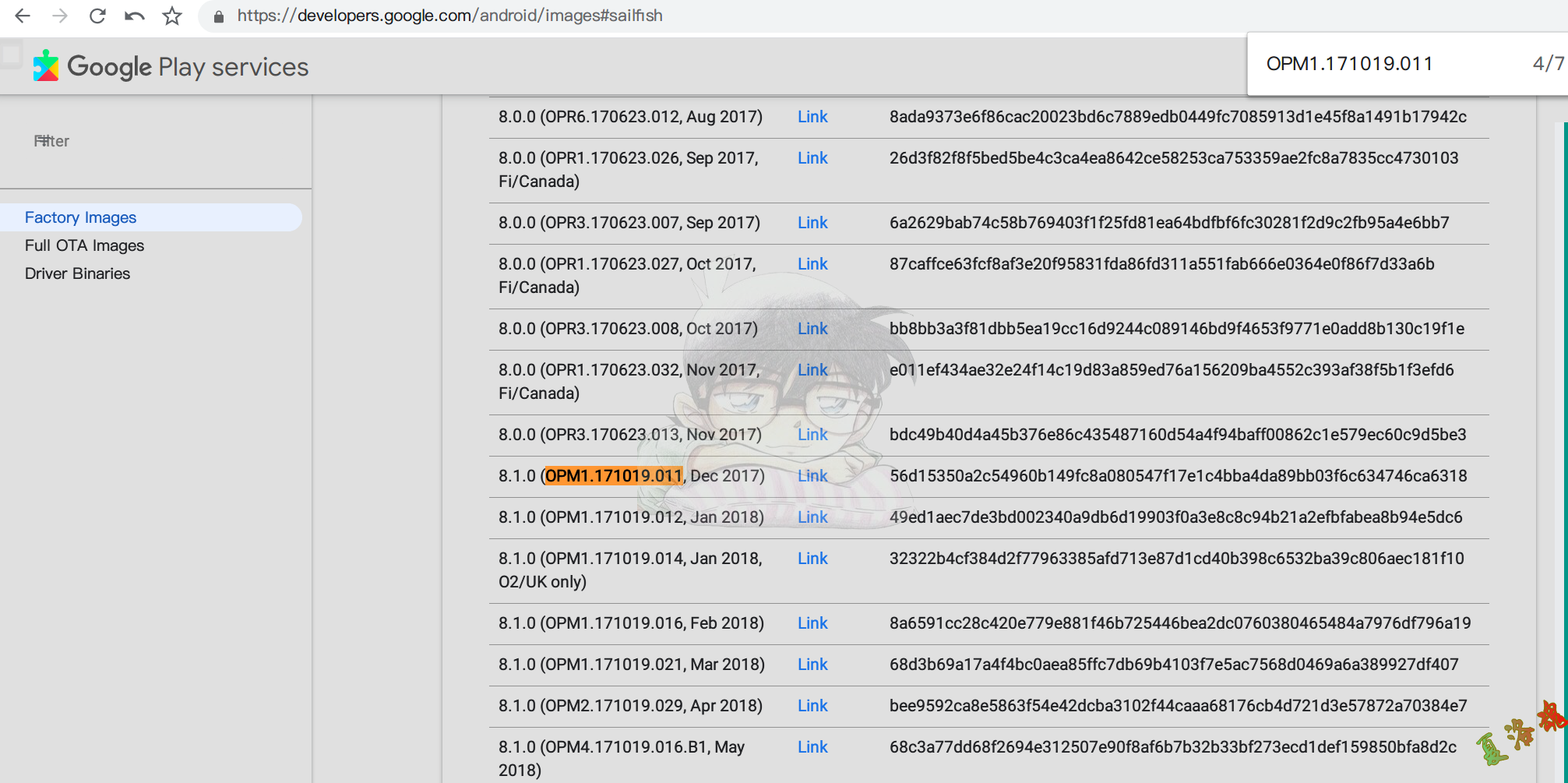Select Full OTA Images in sidebar

84,245
